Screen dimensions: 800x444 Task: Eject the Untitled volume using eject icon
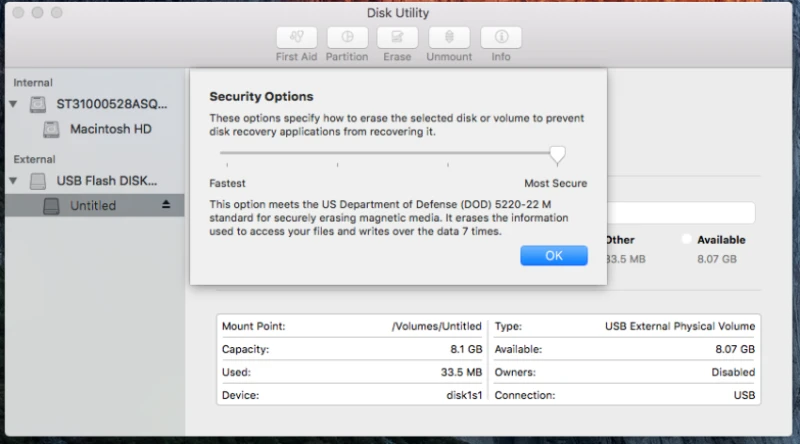click(x=166, y=205)
